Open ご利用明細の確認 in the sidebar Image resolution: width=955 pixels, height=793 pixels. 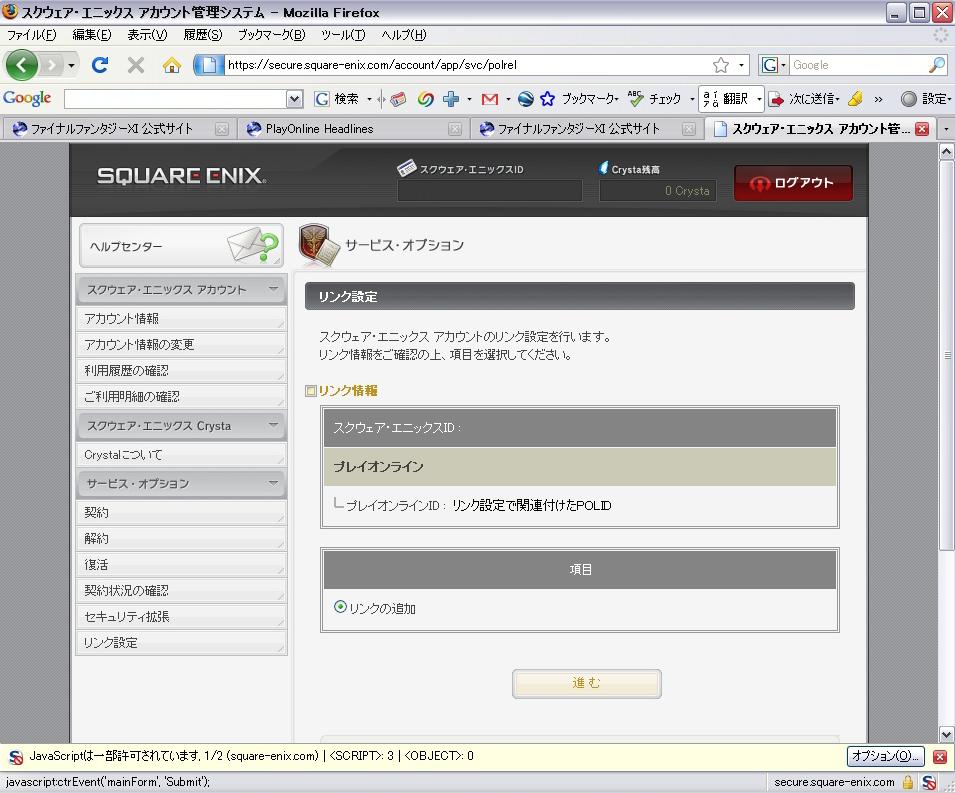pyautogui.click(x=181, y=396)
